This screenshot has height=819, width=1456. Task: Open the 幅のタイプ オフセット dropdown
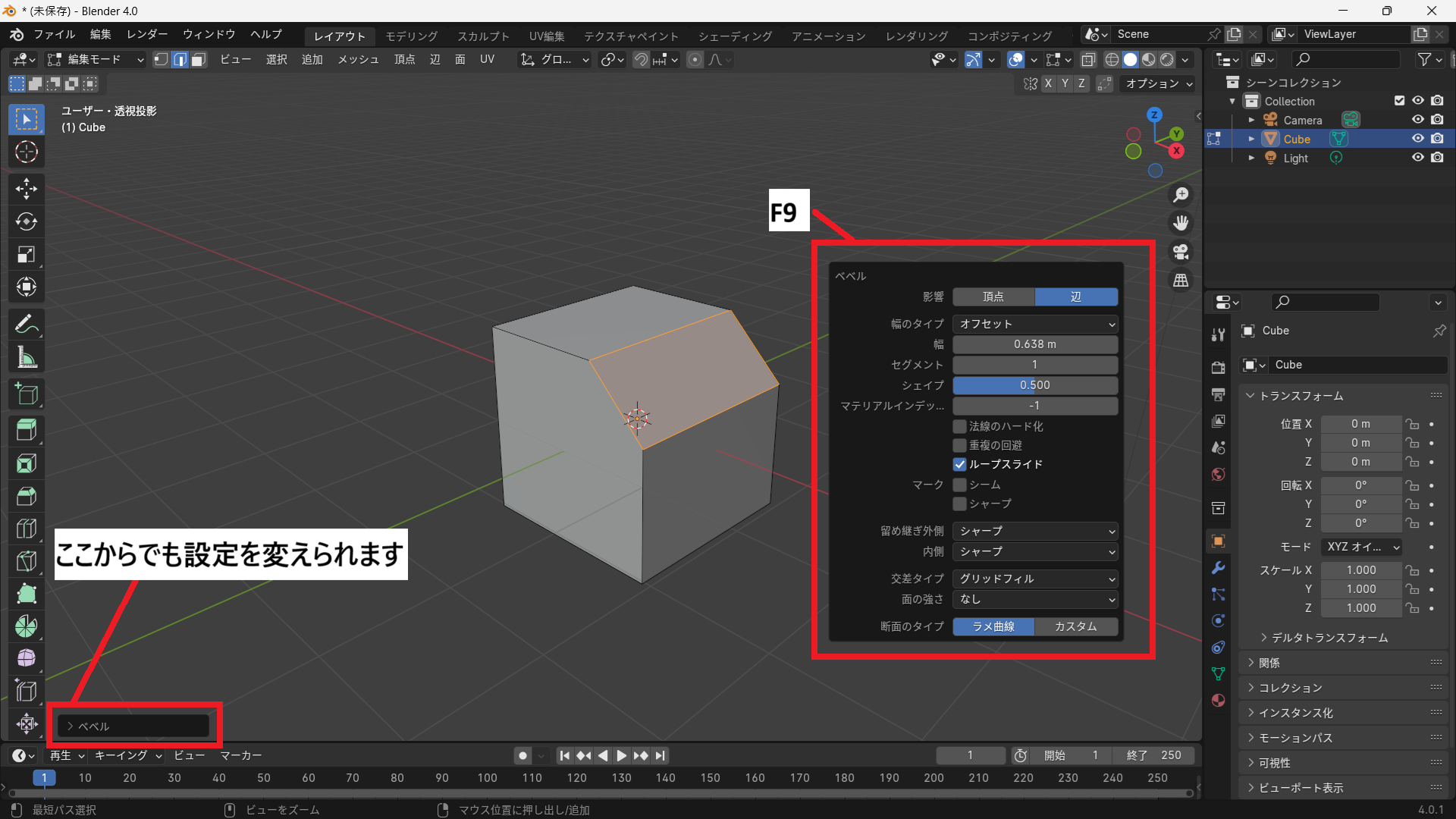[1034, 324]
